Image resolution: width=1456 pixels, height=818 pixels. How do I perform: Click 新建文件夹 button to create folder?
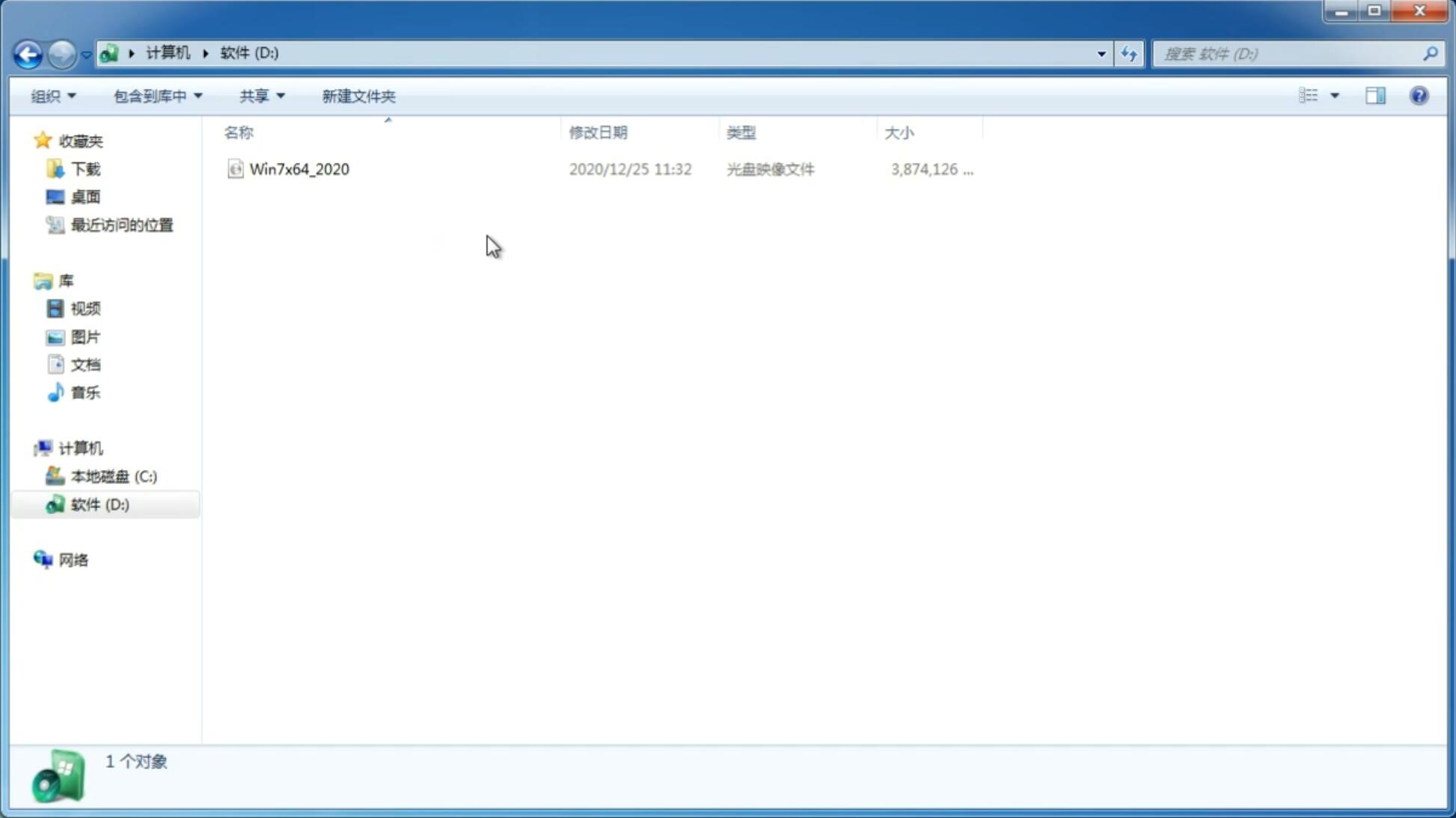[x=358, y=95]
